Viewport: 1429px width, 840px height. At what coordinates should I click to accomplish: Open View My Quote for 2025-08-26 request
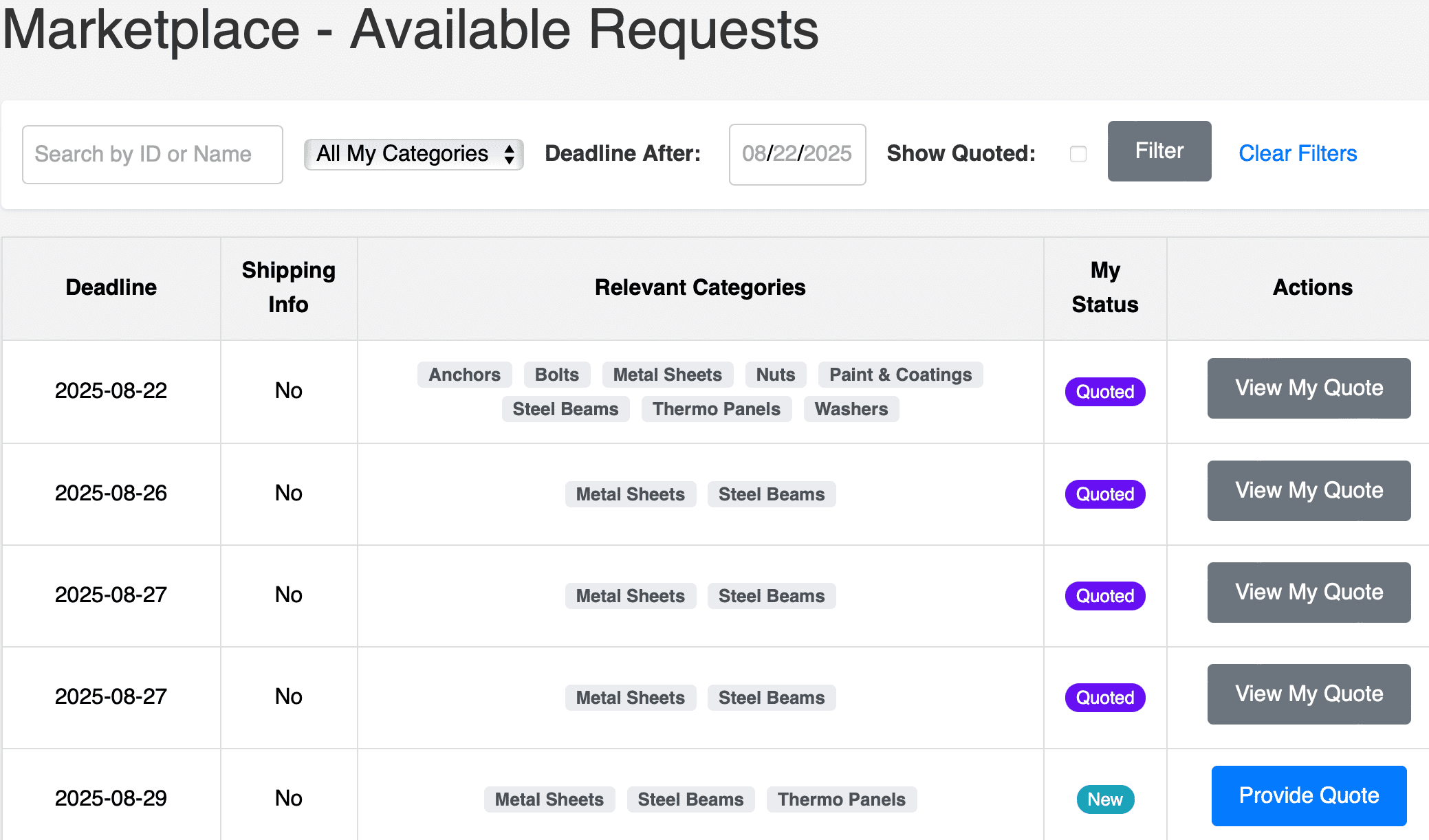[1308, 490]
